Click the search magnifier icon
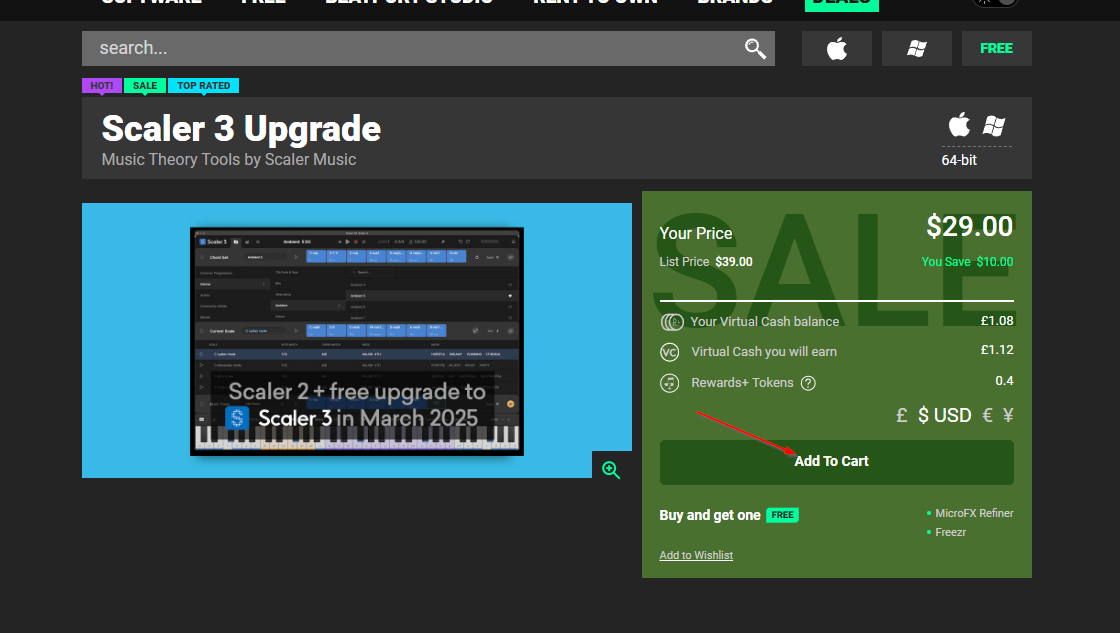 click(x=755, y=49)
